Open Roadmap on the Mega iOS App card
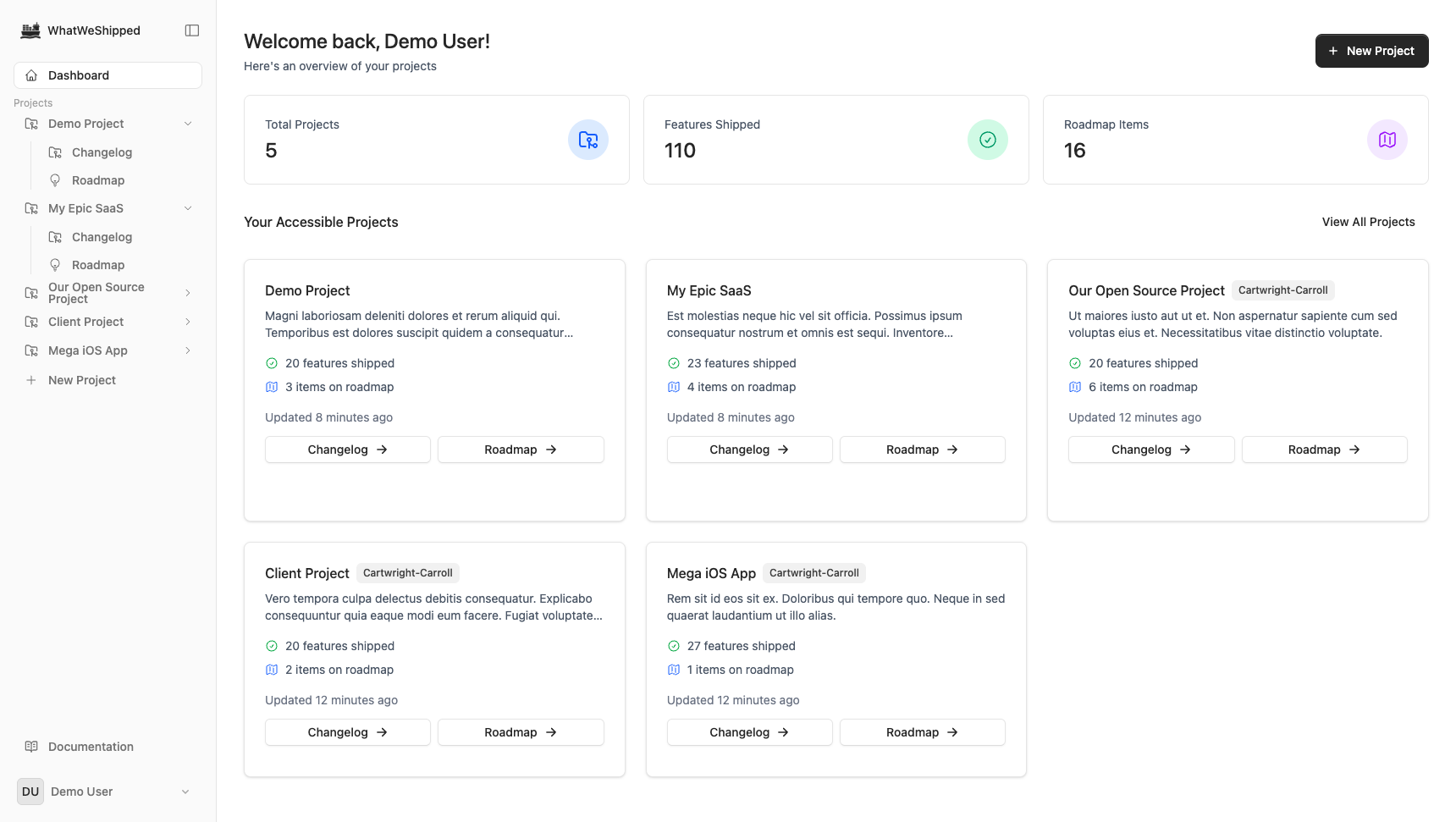Image resolution: width=1456 pixels, height=822 pixels. (923, 732)
